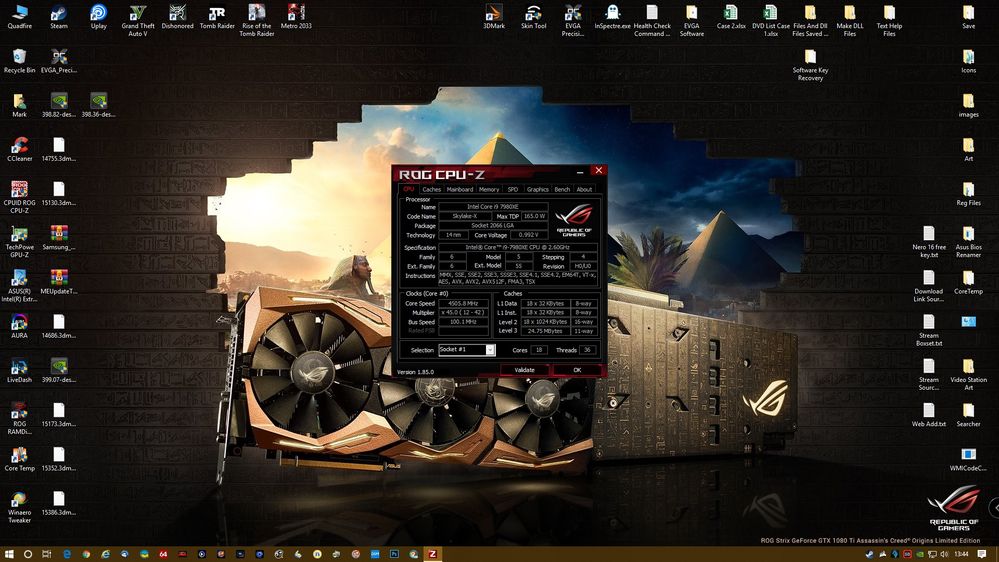Viewport: 999px width, 562px height.
Task: Open the Quadfire desktop shortcut
Action: tap(20, 17)
